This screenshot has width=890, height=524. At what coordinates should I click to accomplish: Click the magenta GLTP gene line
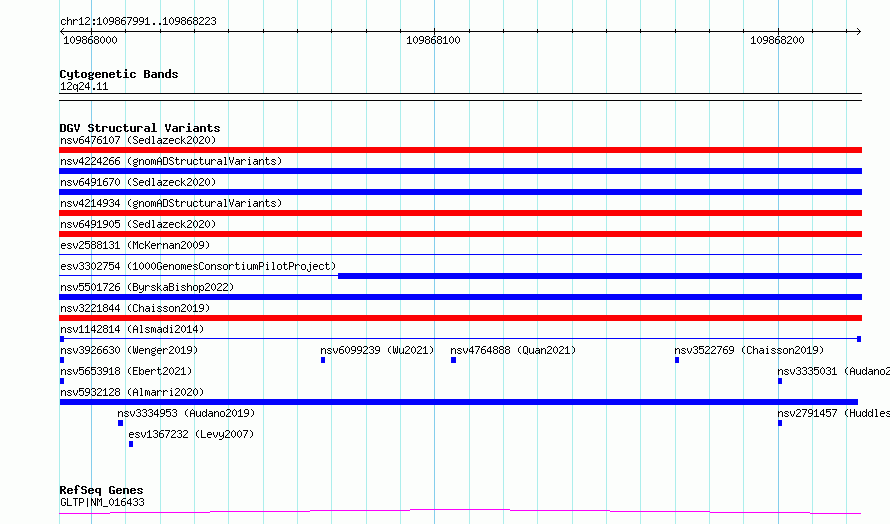(x=460, y=512)
